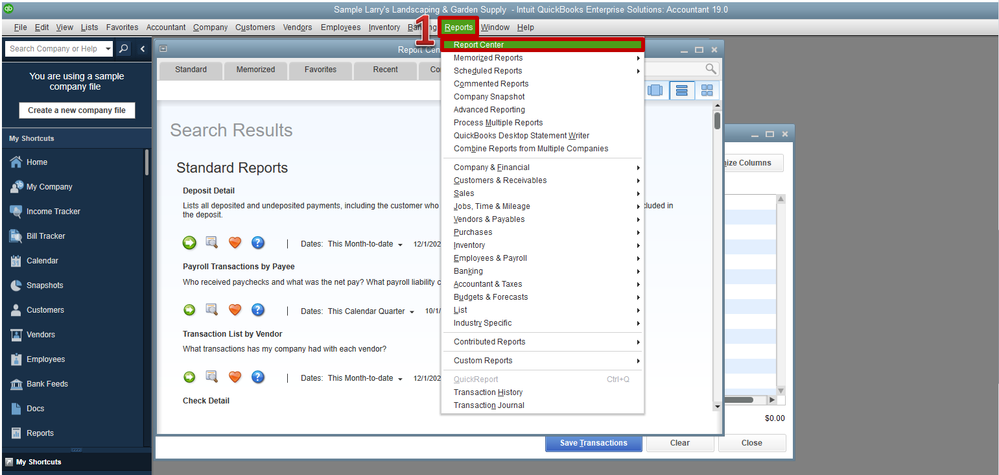Favorite Transaction List by Vendor heart

[x=235, y=378]
